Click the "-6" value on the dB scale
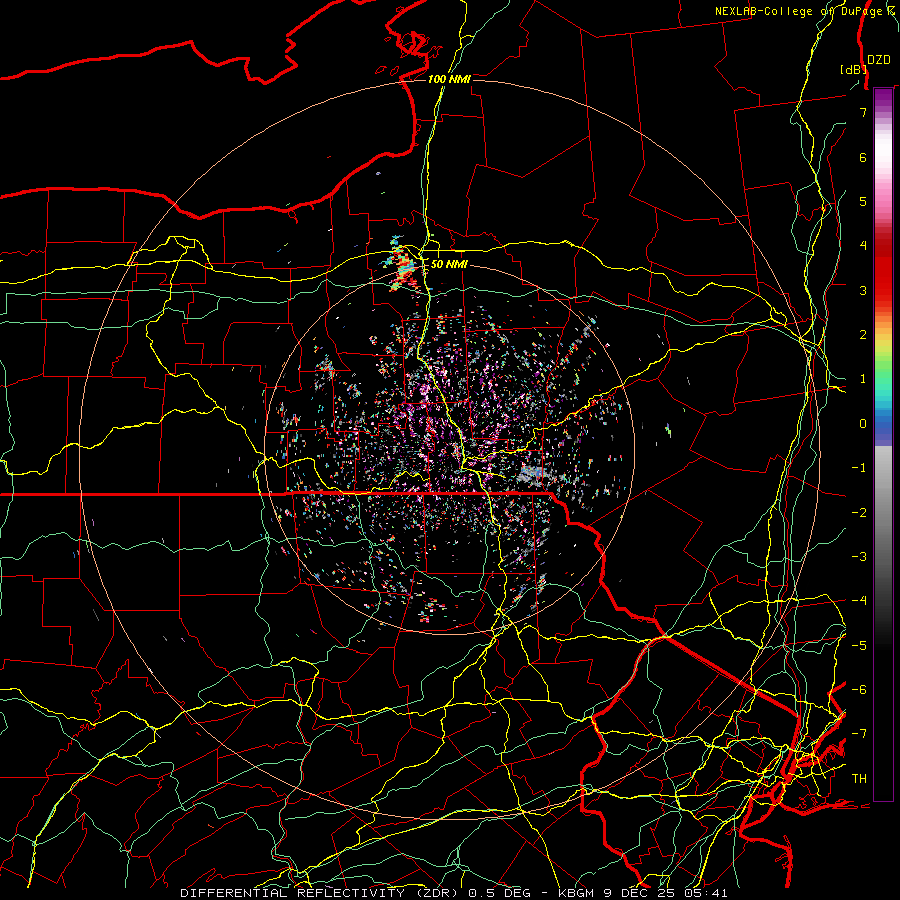The width and height of the screenshot is (900, 900). [859, 689]
